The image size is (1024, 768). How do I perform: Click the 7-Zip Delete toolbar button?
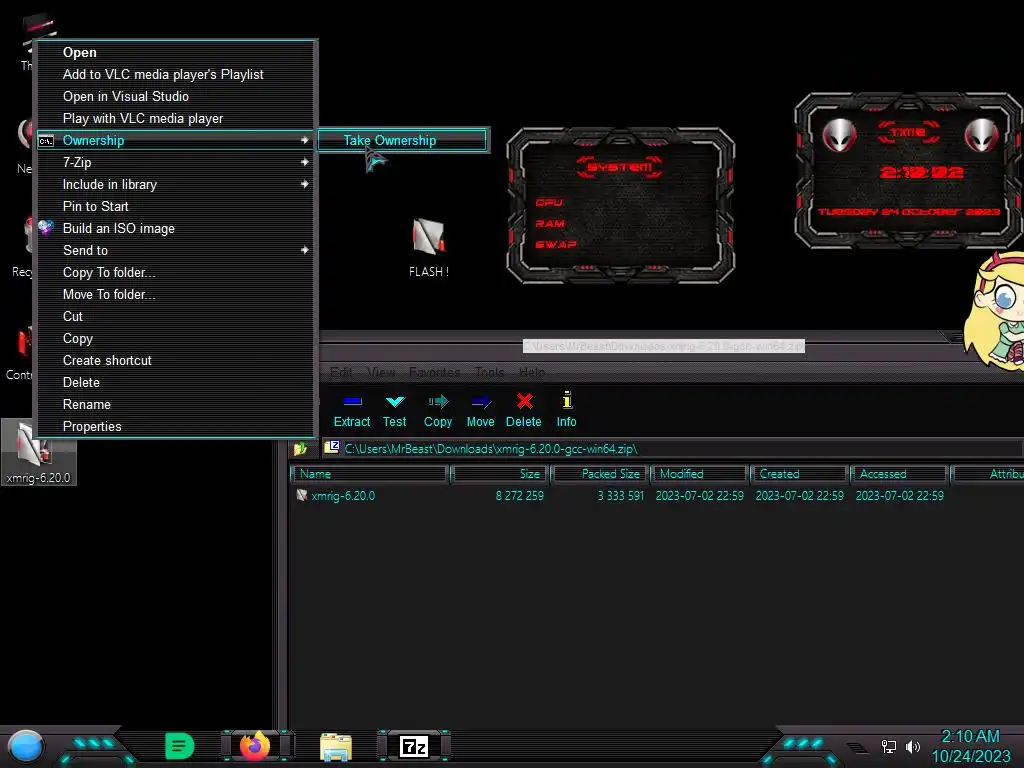pyautogui.click(x=524, y=411)
